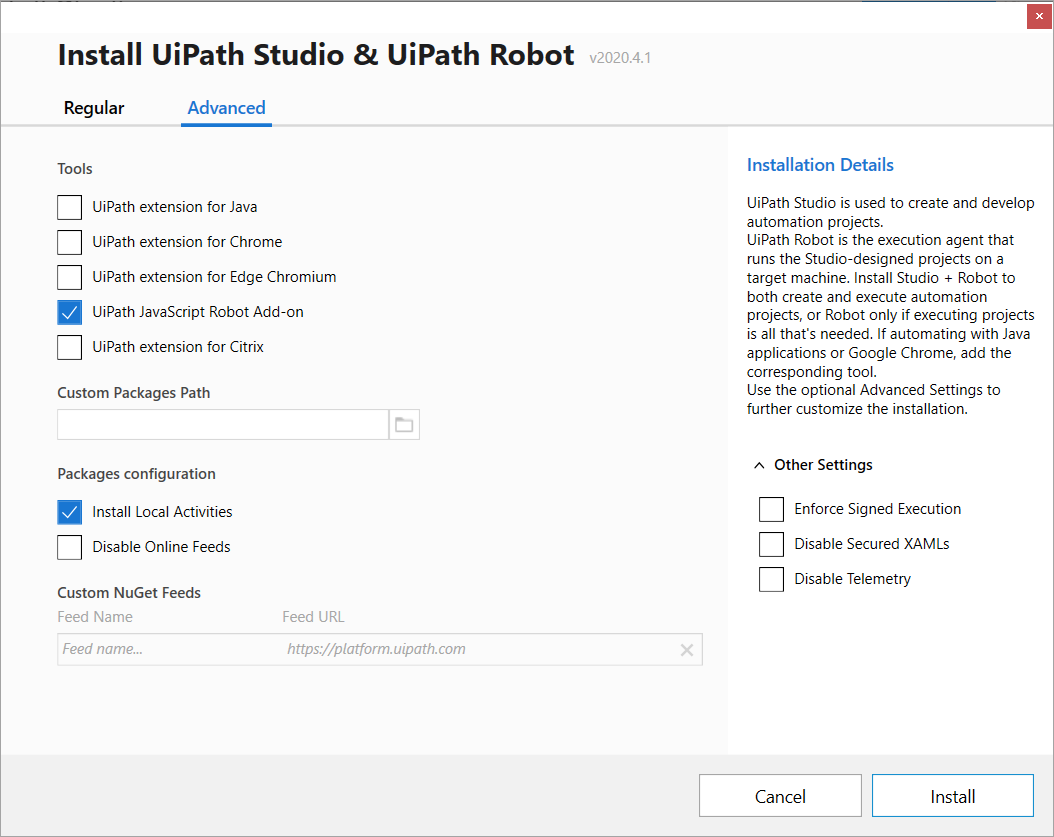
Task: Click the Packages configuration label
Action: 136,474
